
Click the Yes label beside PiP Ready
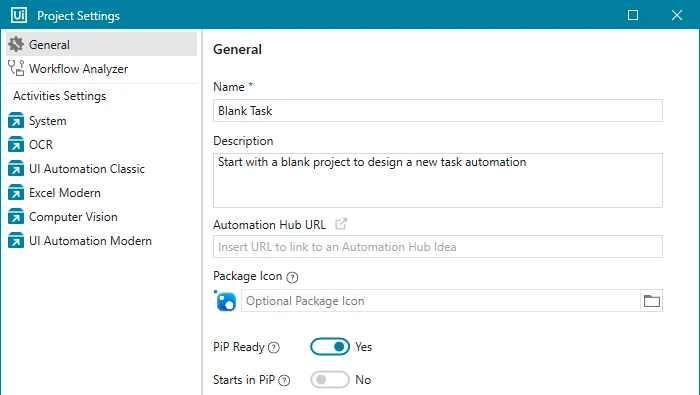point(363,347)
